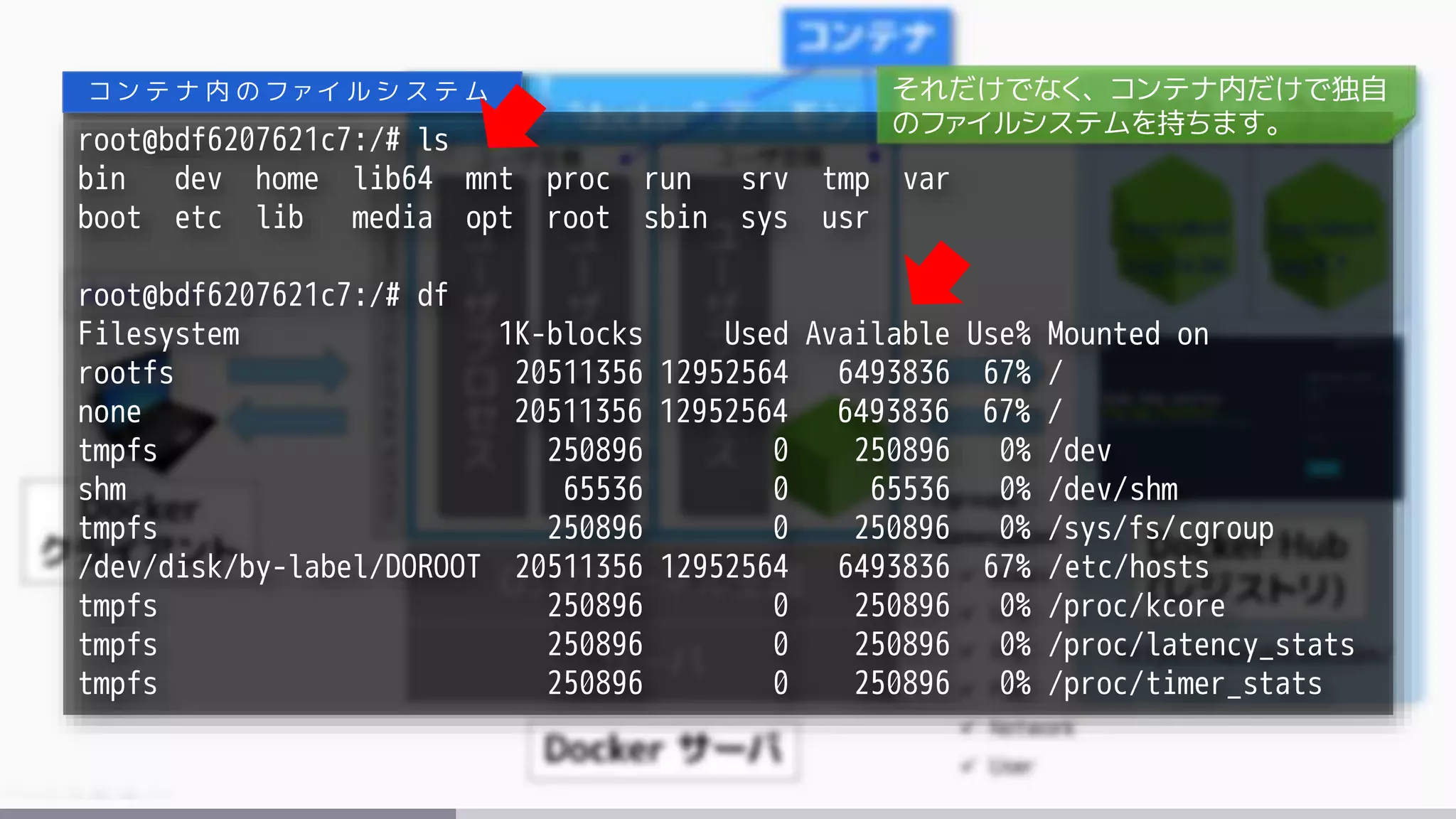The width and height of the screenshot is (1456, 819).
Task: Select the lib64 directory in ls output
Action: 393,178
